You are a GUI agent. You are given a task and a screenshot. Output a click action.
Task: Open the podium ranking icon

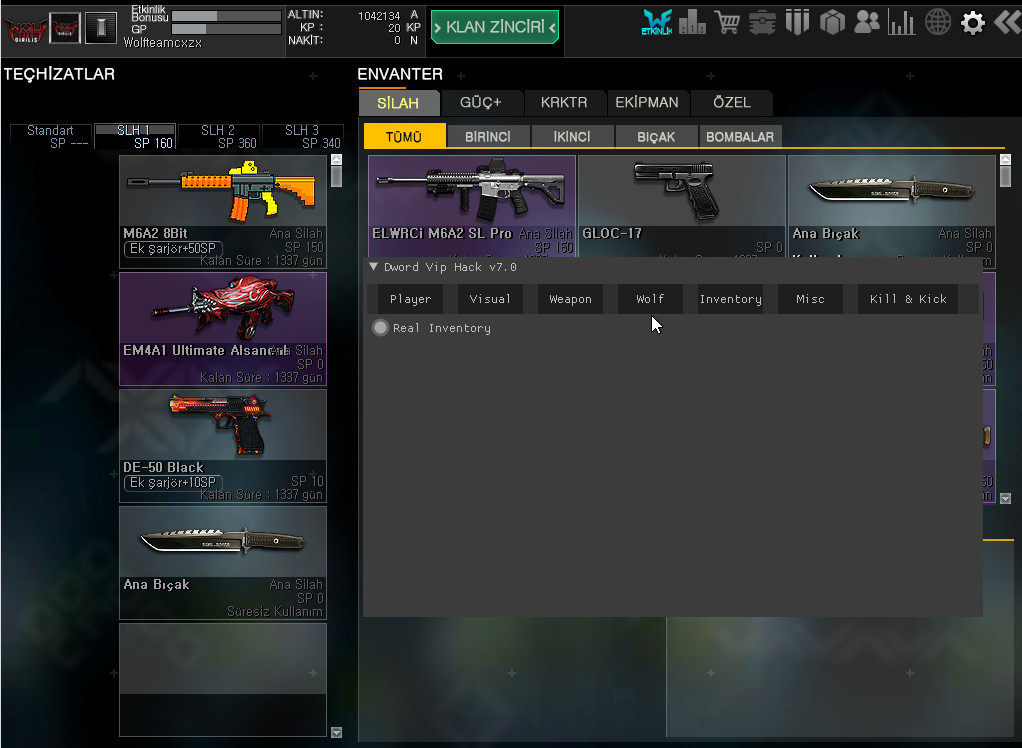pyautogui.click(x=692, y=22)
